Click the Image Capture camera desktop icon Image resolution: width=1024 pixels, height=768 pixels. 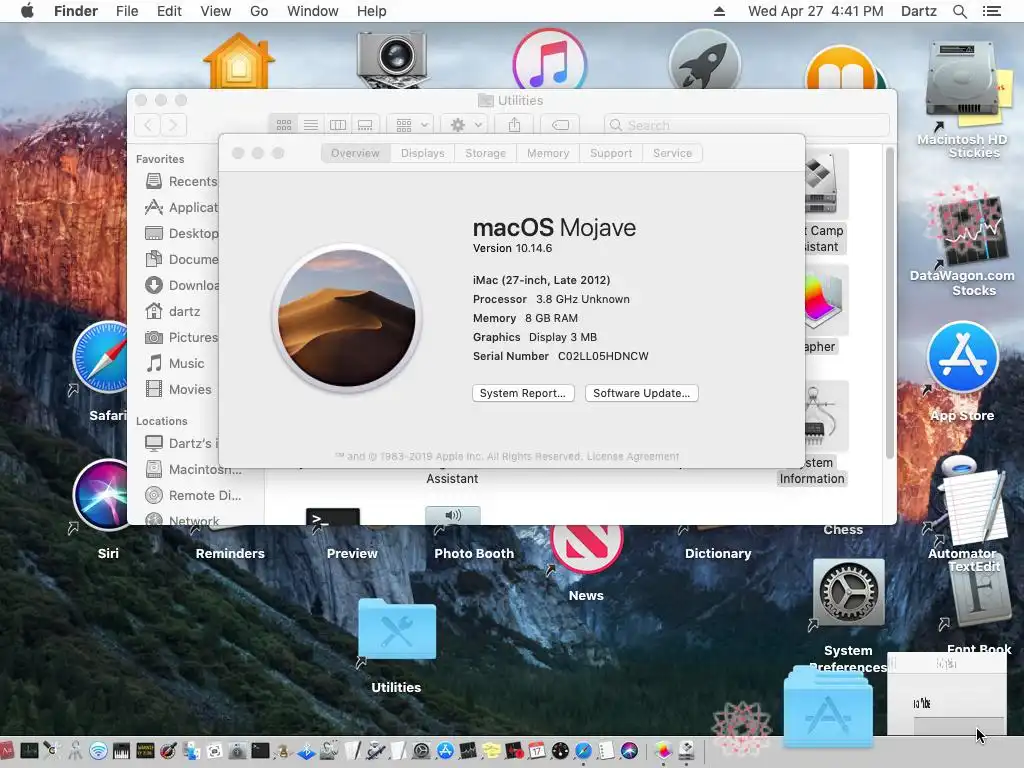pyautogui.click(x=392, y=59)
